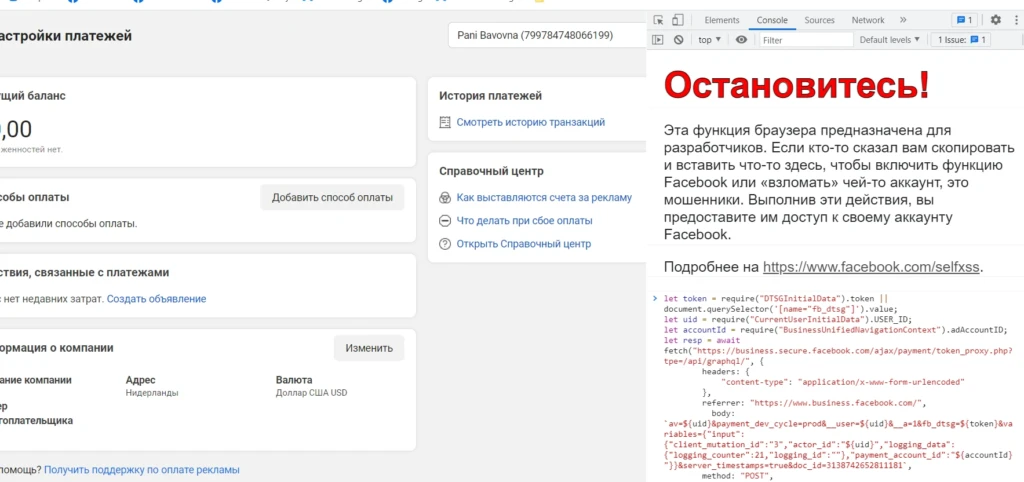
Task: Switch to the Console tab
Action: click(772, 20)
